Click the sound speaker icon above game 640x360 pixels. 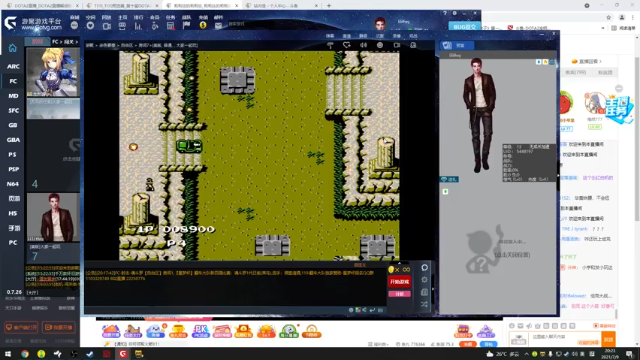click(363, 45)
